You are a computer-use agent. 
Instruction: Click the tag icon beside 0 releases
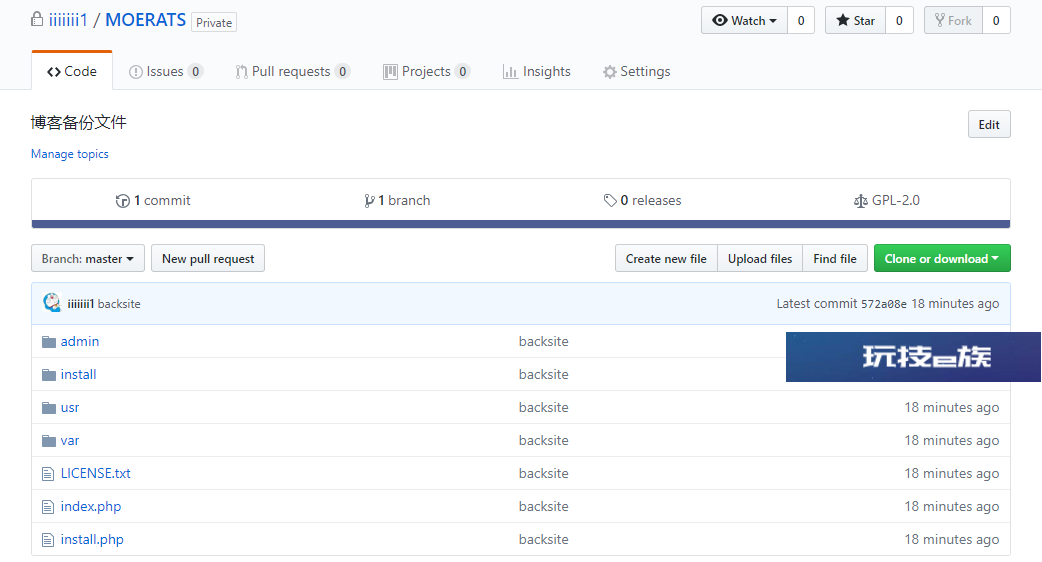coord(610,201)
